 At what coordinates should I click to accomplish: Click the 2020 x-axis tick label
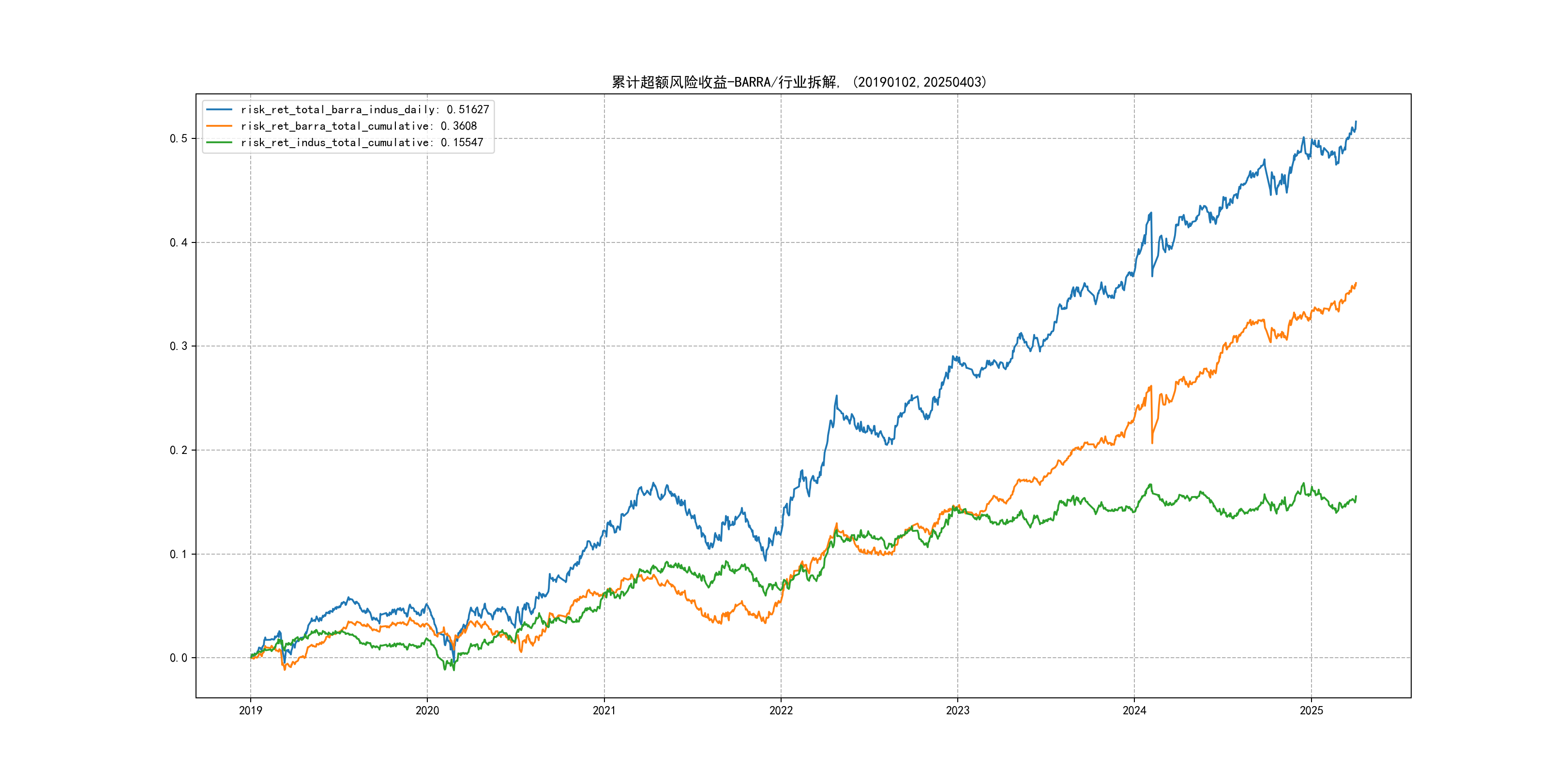tap(427, 710)
